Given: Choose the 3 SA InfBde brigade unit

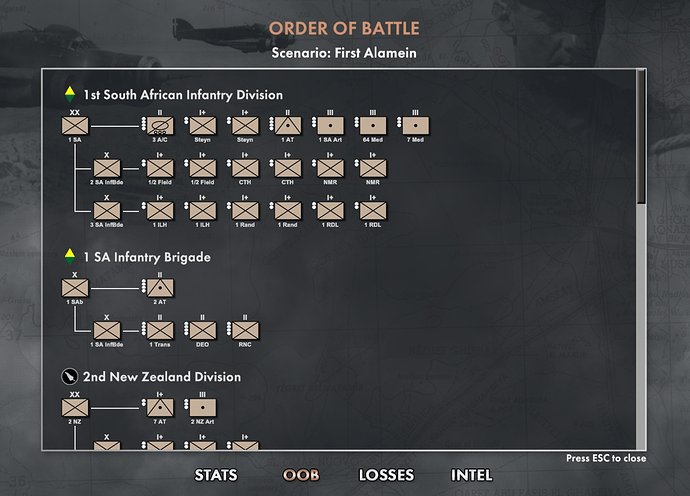Looking at the screenshot, I should (106, 211).
